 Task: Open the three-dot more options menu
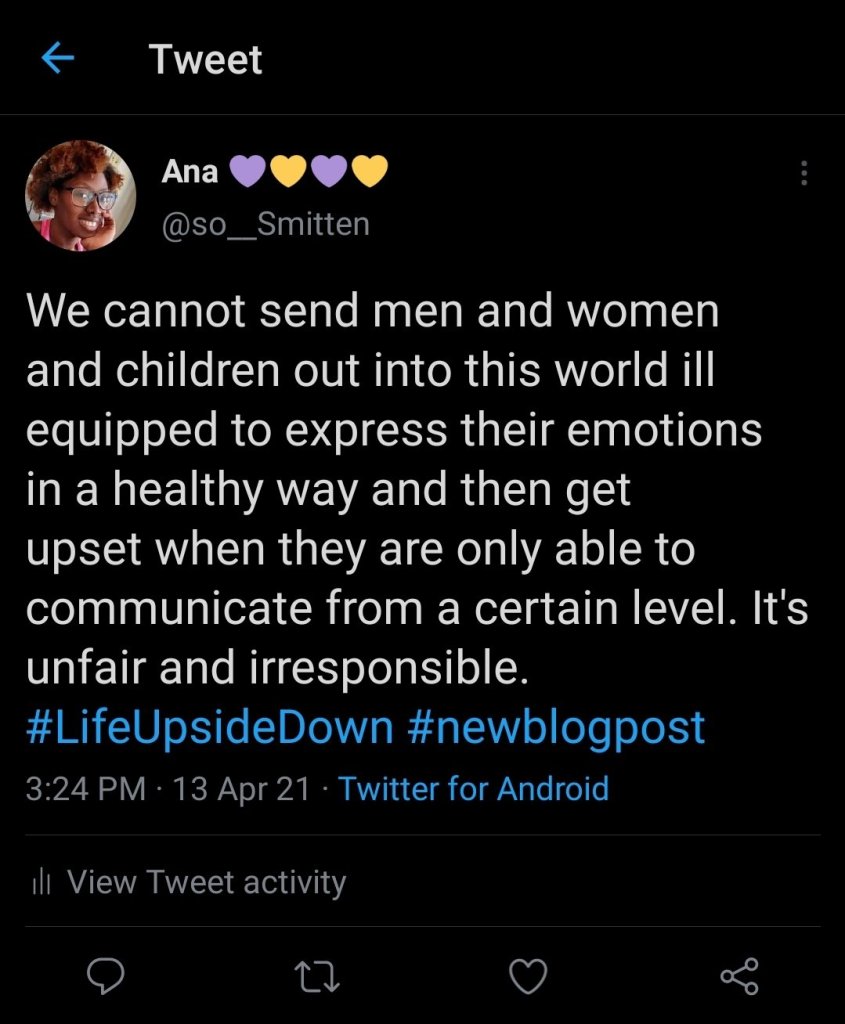coord(803,174)
